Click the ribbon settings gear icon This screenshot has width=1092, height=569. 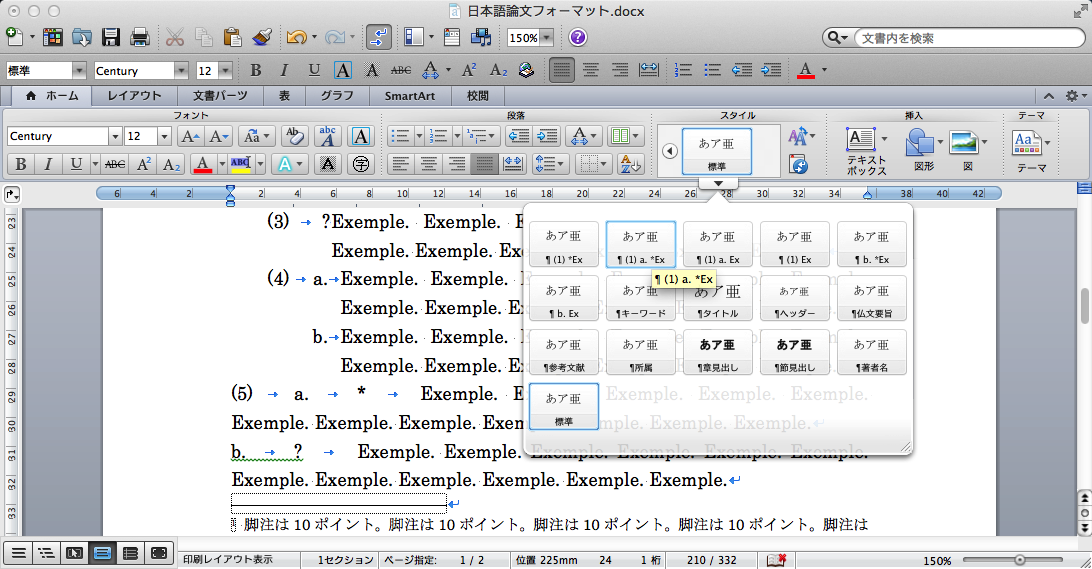1072,95
